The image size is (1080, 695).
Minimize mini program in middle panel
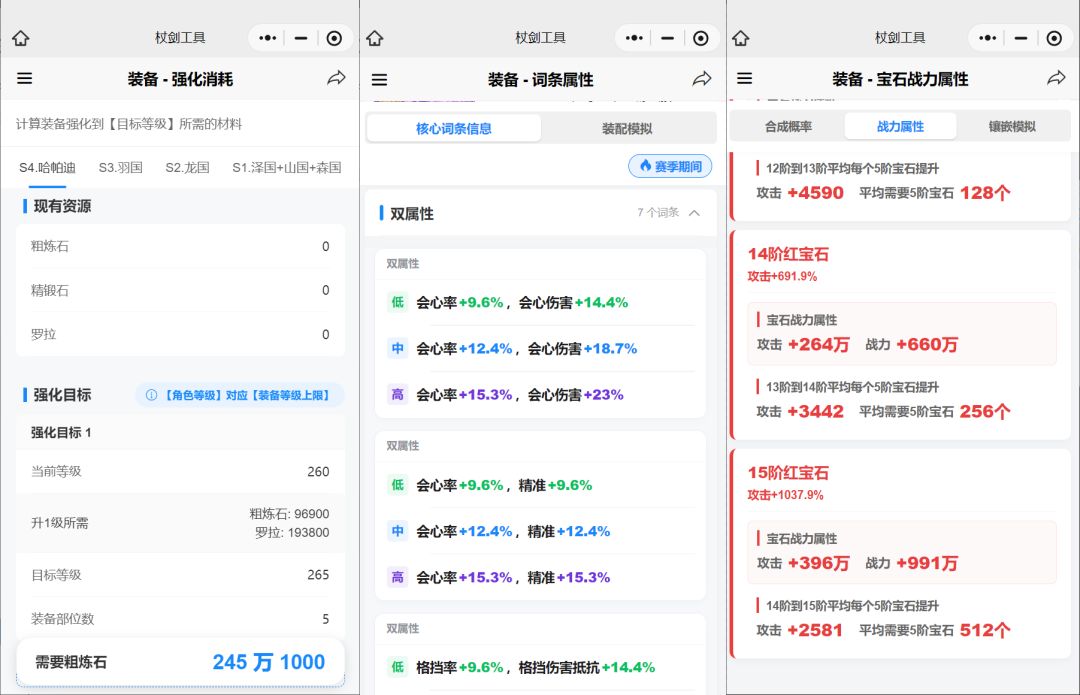(667, 39)
